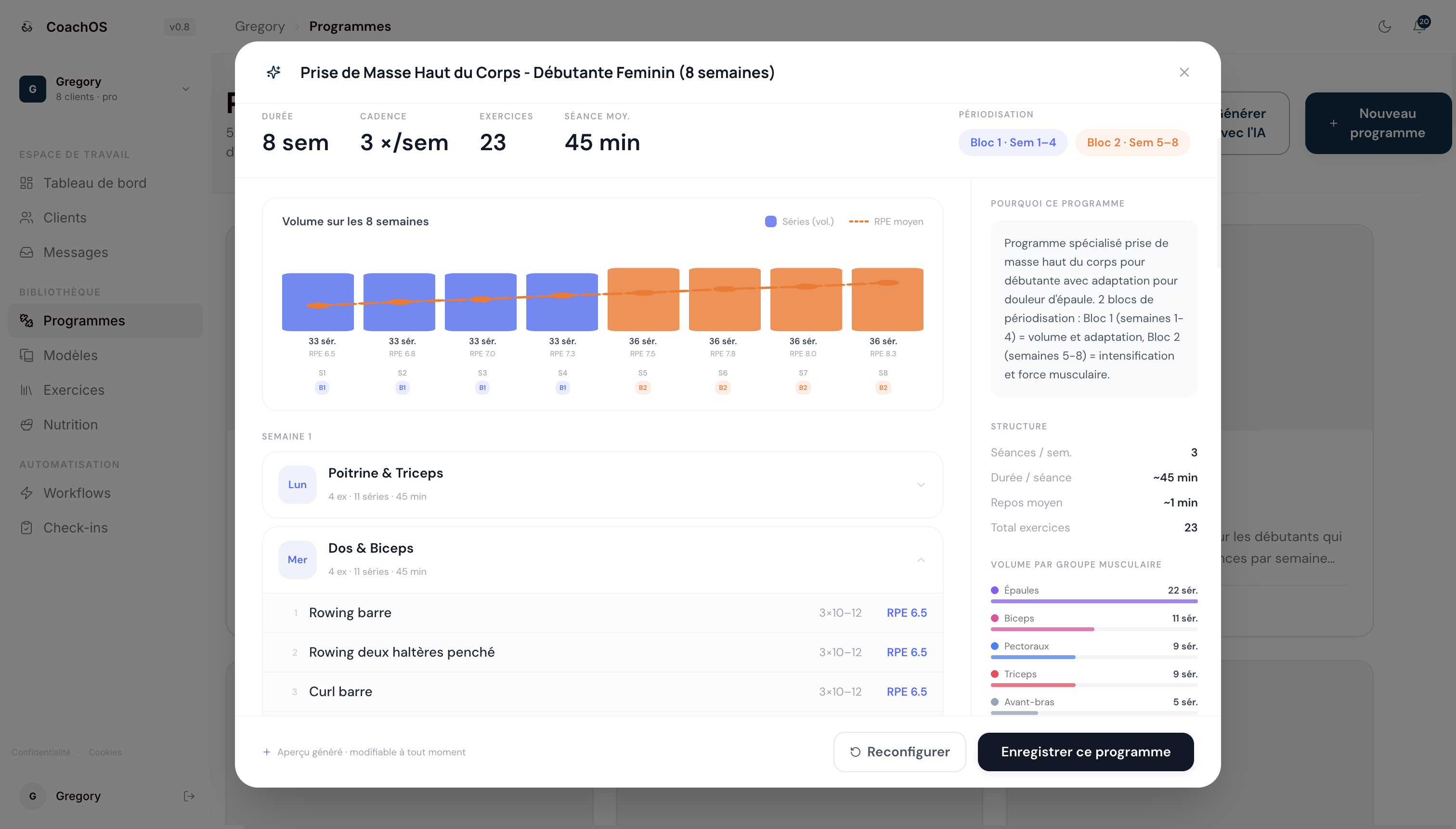This screenshot has width=1456, height=829.
Task: Select the Bloc 1 · Sem 1–4 chip
Action: 1013,142
